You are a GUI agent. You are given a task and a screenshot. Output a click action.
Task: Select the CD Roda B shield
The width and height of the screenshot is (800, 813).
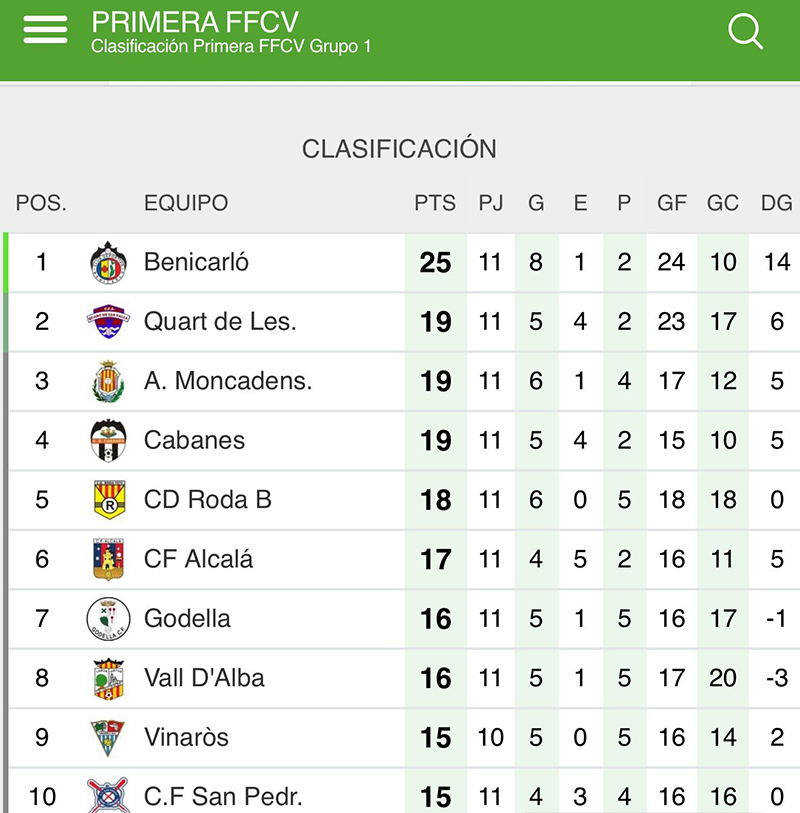(x=109, y=500)
